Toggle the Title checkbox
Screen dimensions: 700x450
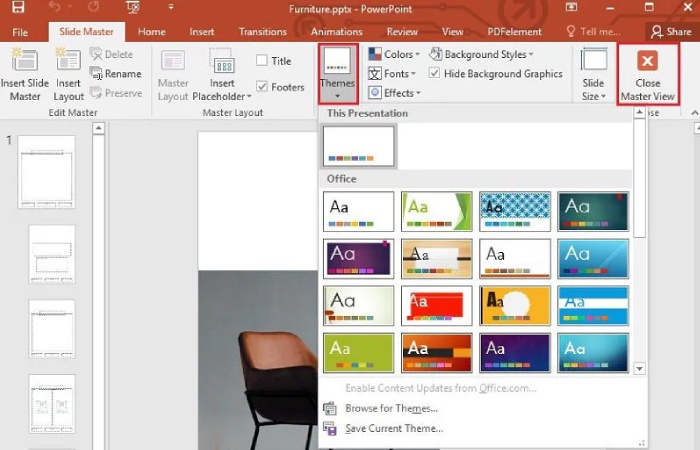point(262,60)
